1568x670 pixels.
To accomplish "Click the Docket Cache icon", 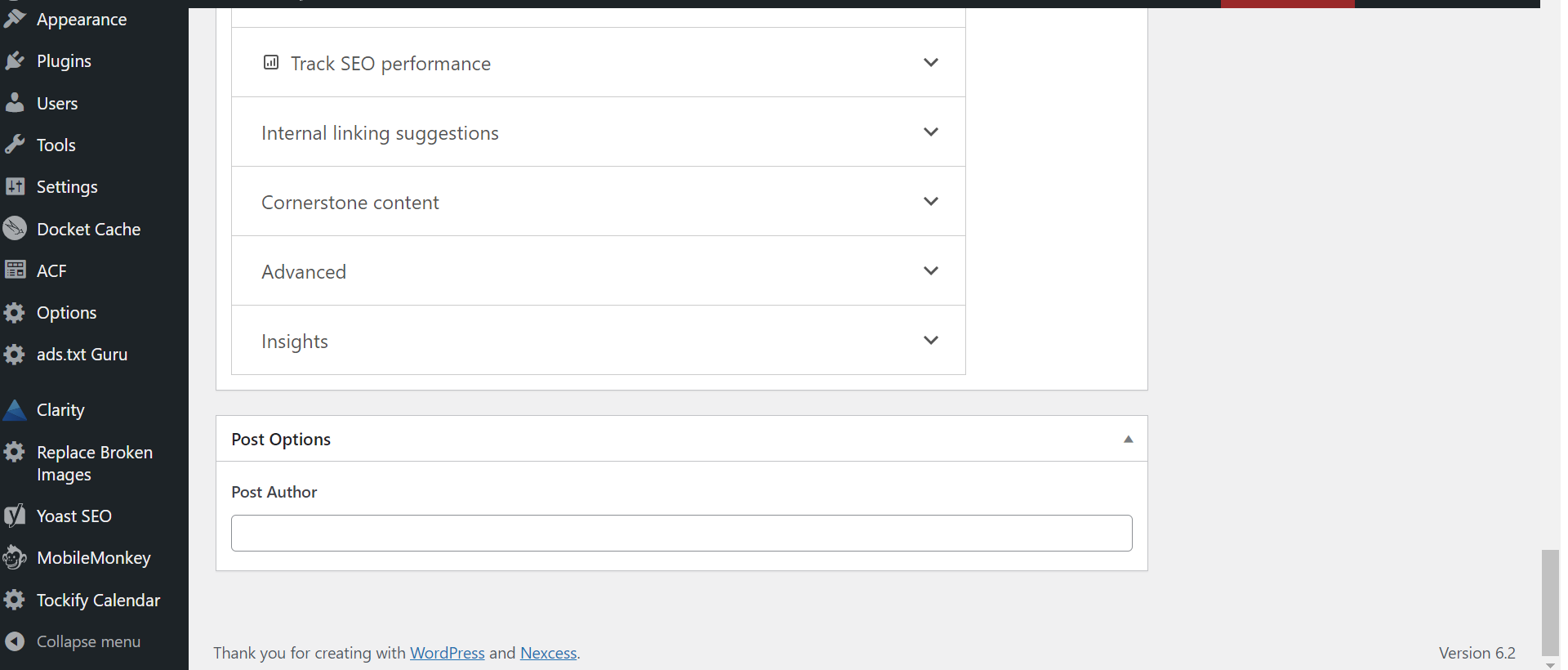I will (x=15, y=228).
